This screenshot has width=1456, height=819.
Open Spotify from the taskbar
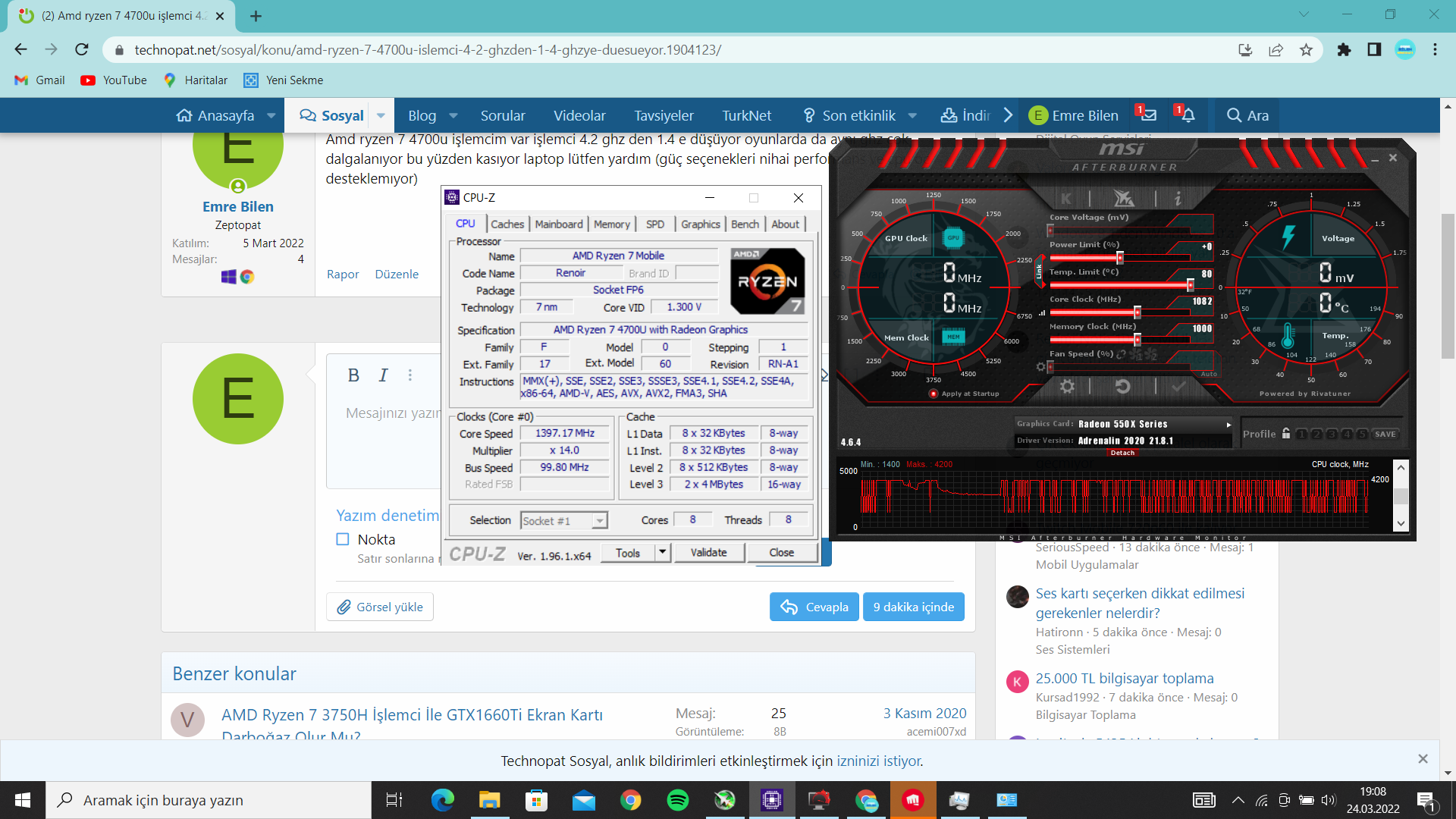point(678,800)
